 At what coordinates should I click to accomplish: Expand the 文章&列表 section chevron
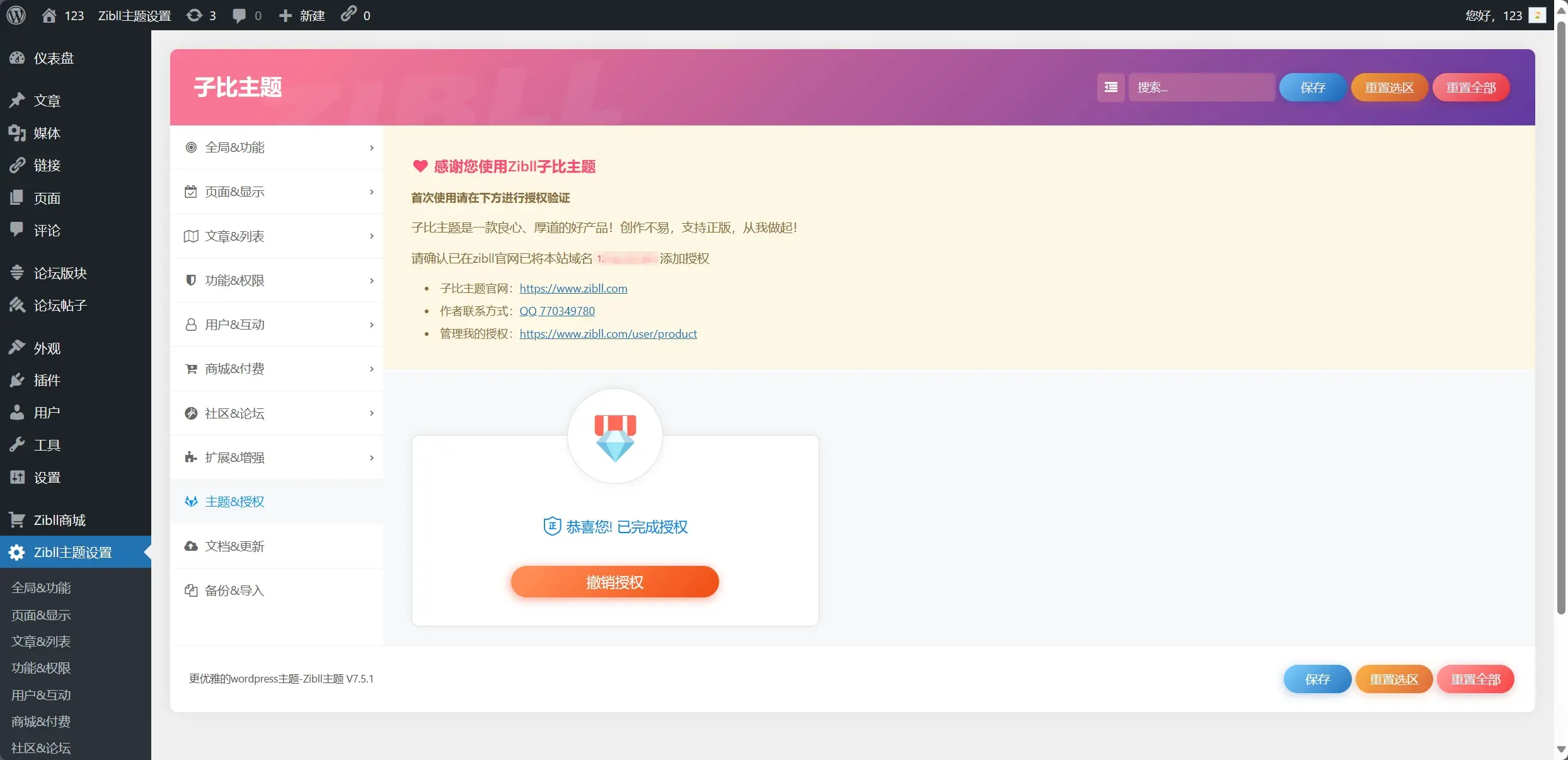[x=372, y=236]
